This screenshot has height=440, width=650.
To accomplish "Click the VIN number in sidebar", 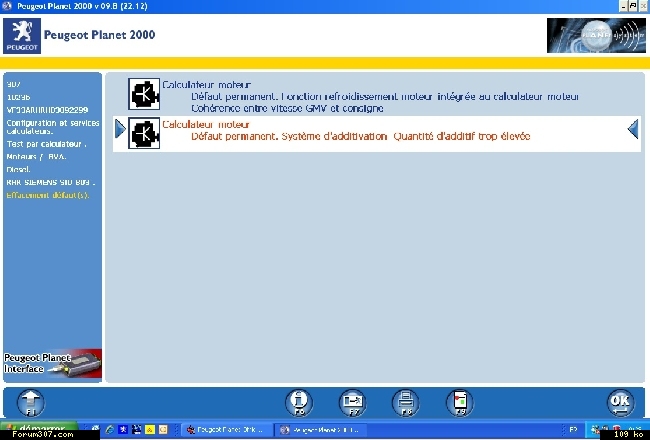I will click(x=47, y=110).
